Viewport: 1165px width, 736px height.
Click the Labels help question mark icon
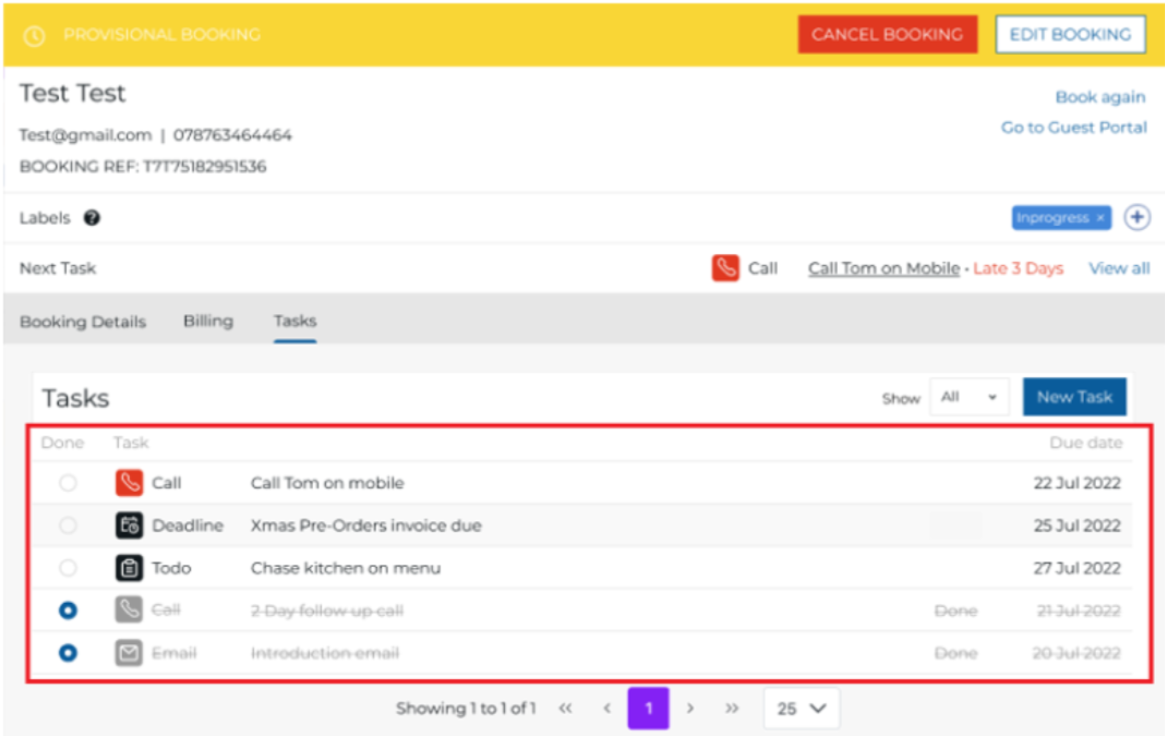coord(92,218)
